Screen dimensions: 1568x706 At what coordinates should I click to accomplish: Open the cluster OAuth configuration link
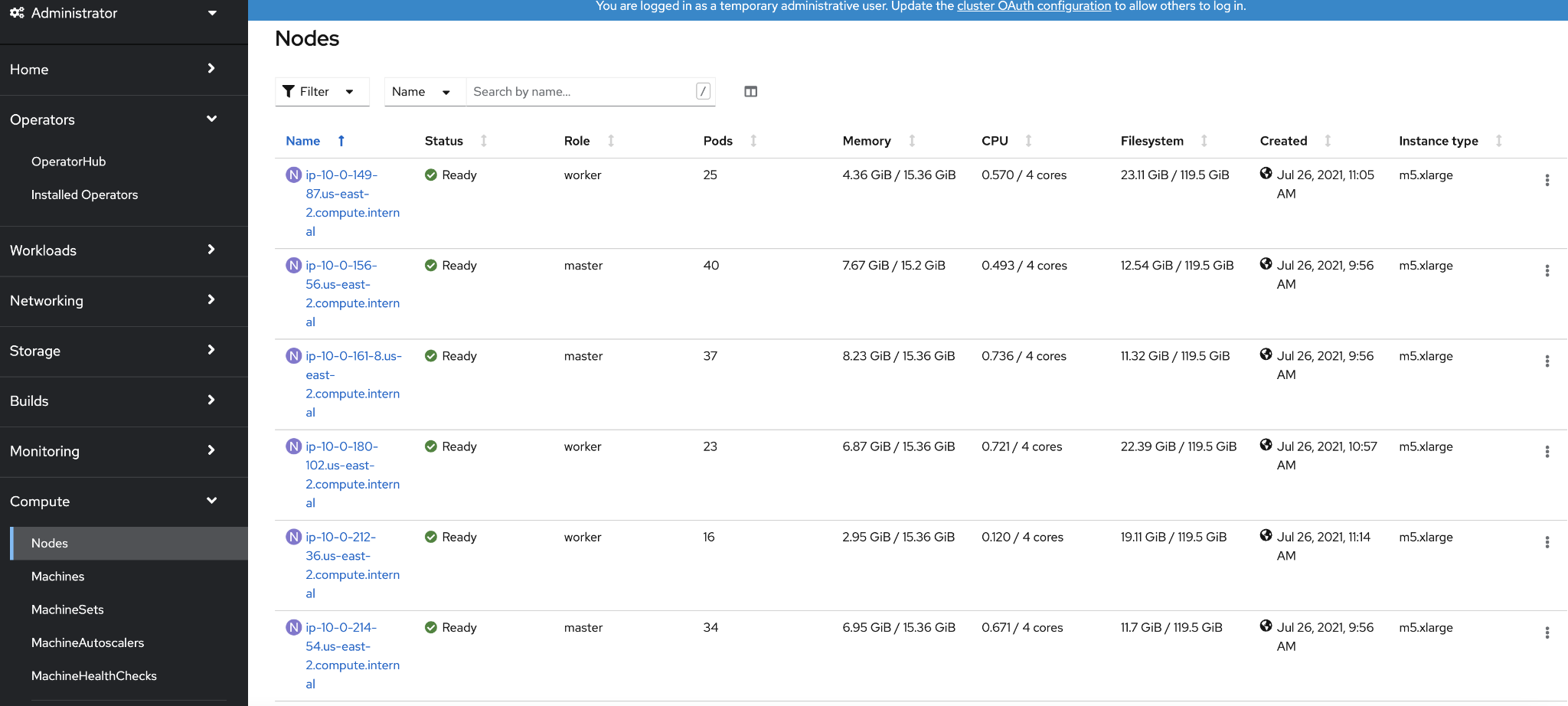pyautogui.click(x=1034, y=6)
